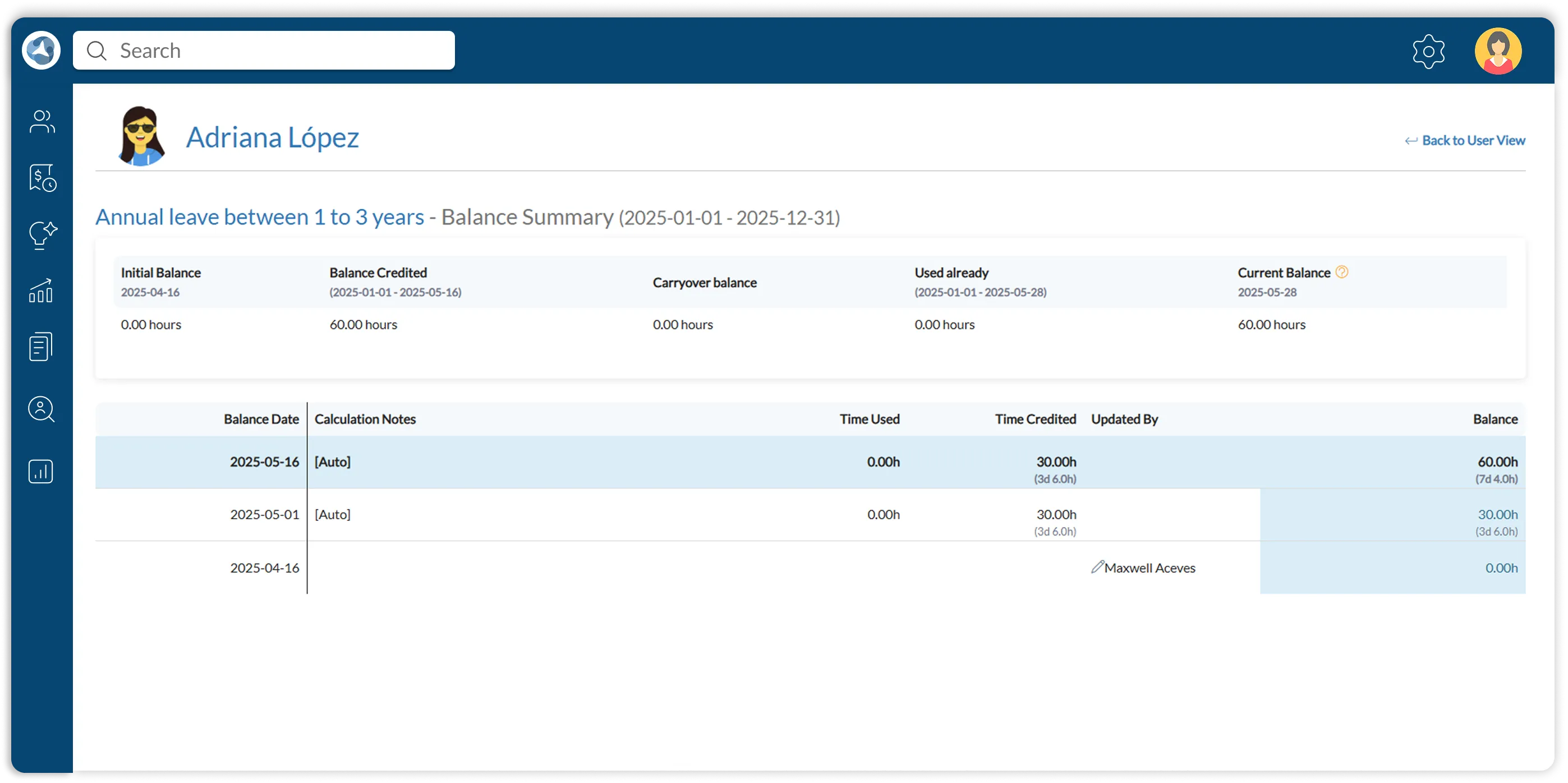Open the documents/reports sidebar icon

click(x=41, y=346)
